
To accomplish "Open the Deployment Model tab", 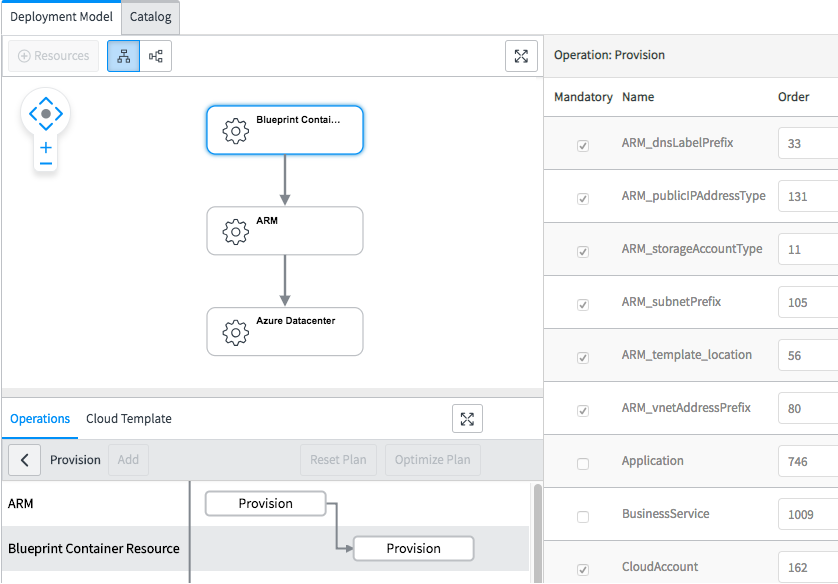I will [61, 17].
